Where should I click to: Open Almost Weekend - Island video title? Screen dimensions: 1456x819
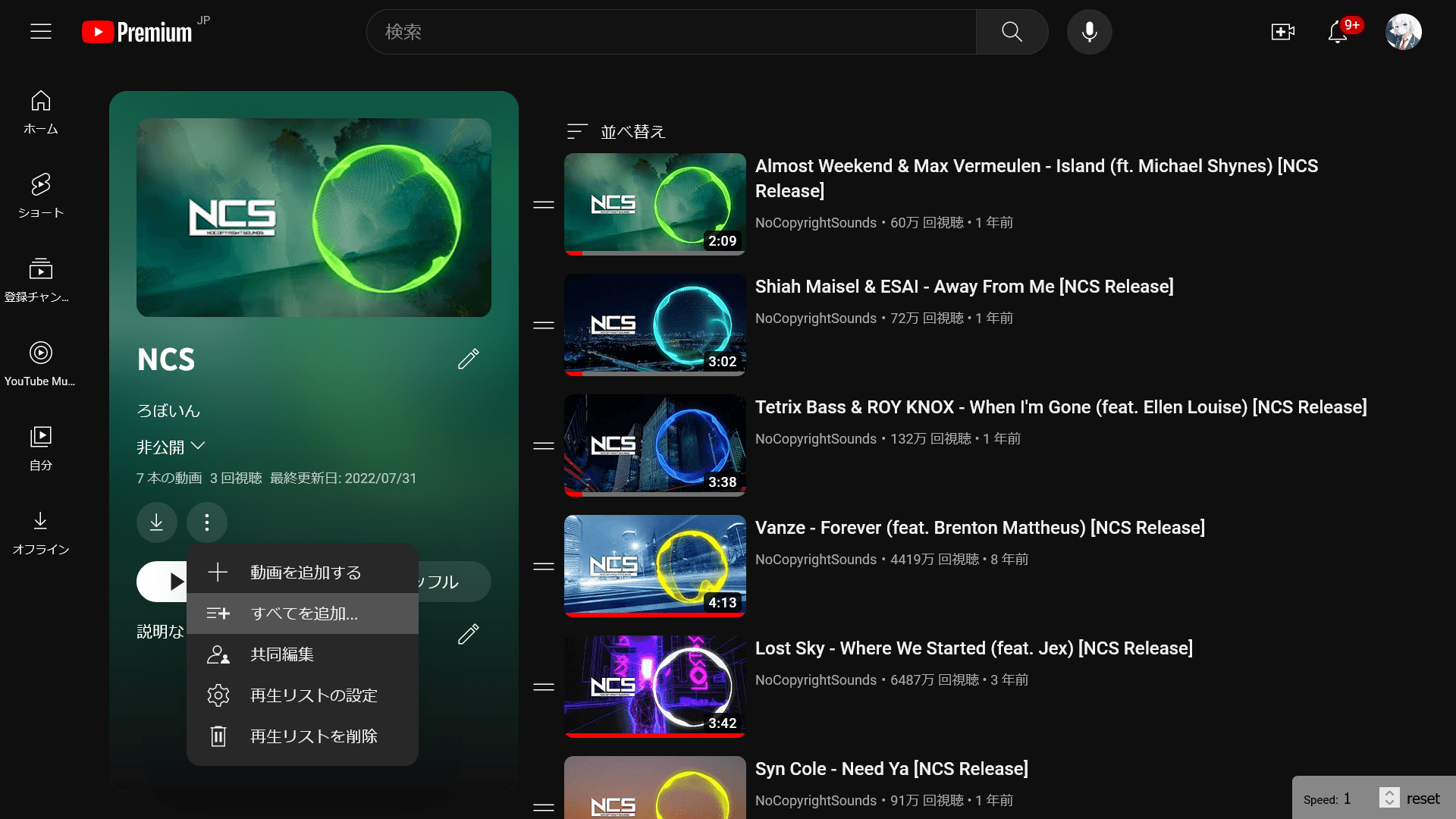click(x=1037, y=178)
